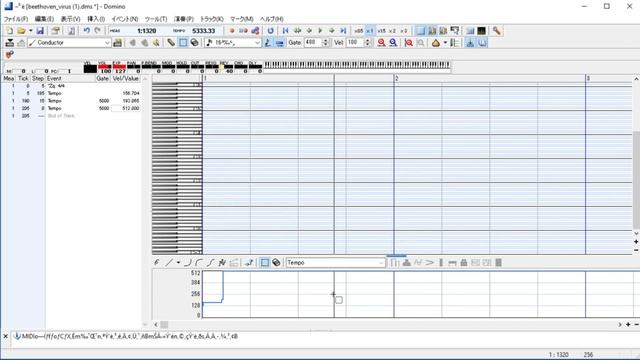Viewport: 640px width, 360px height.
Task: Set playback speed to x1
Action: coord(370,31)
